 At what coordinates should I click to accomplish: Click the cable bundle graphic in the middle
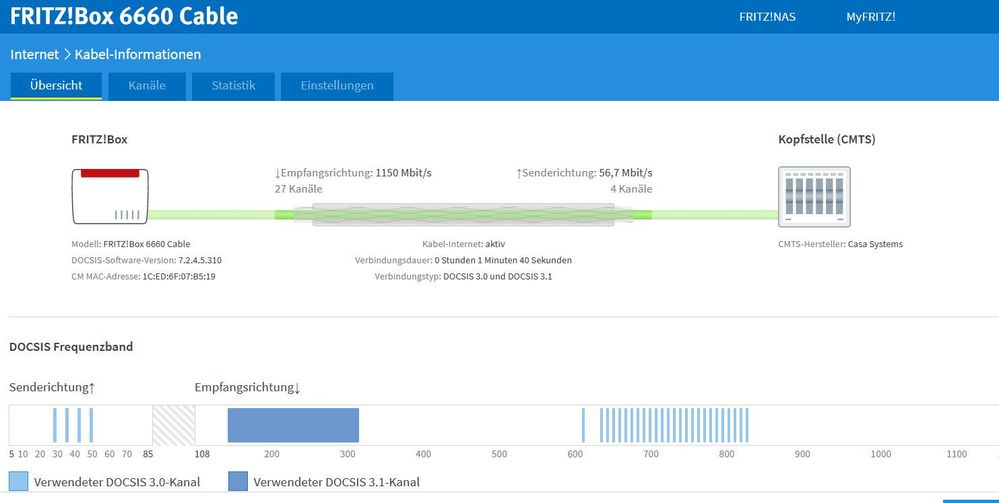463,215
